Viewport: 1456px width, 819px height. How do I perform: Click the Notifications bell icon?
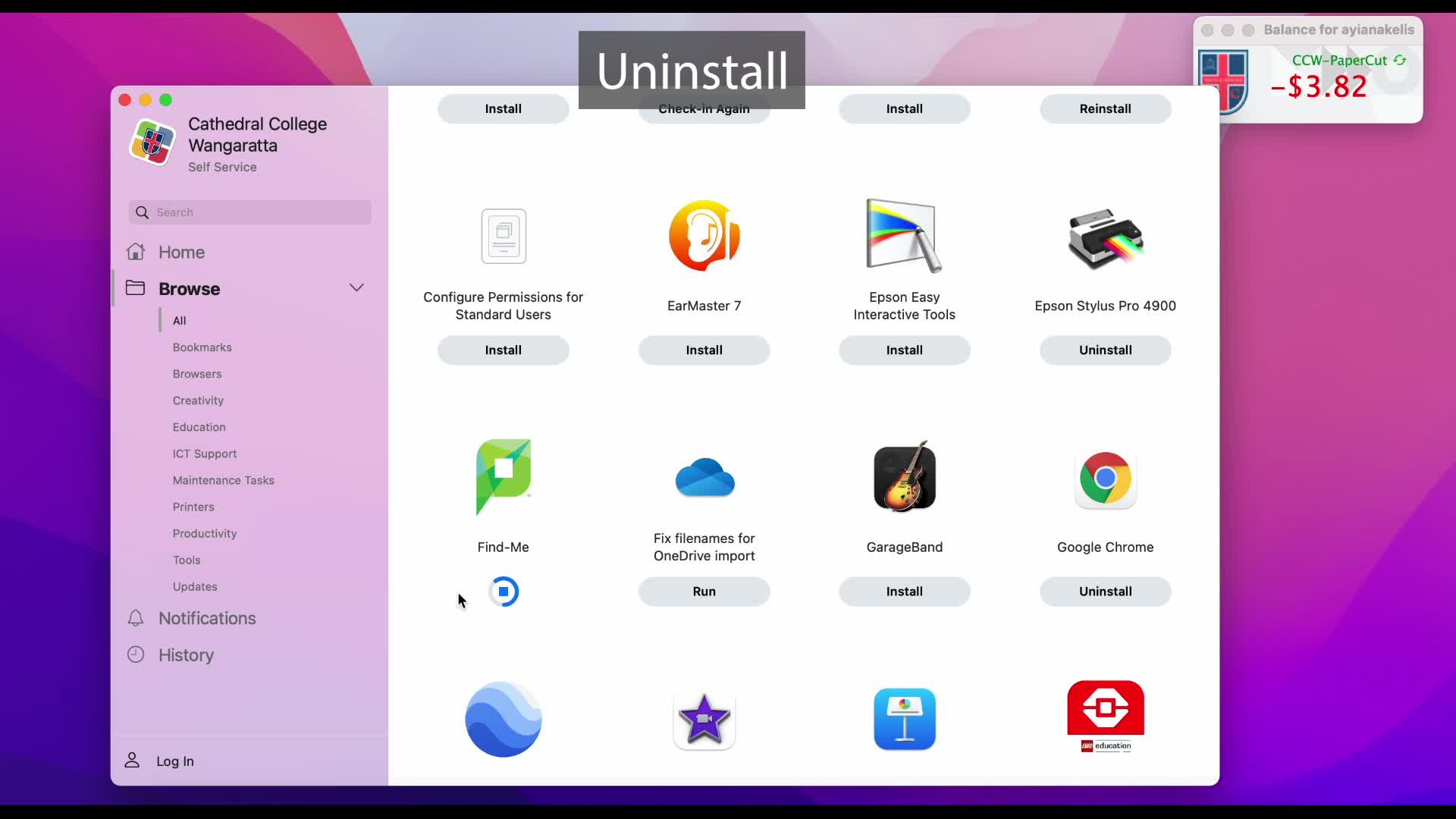[136, 618]
